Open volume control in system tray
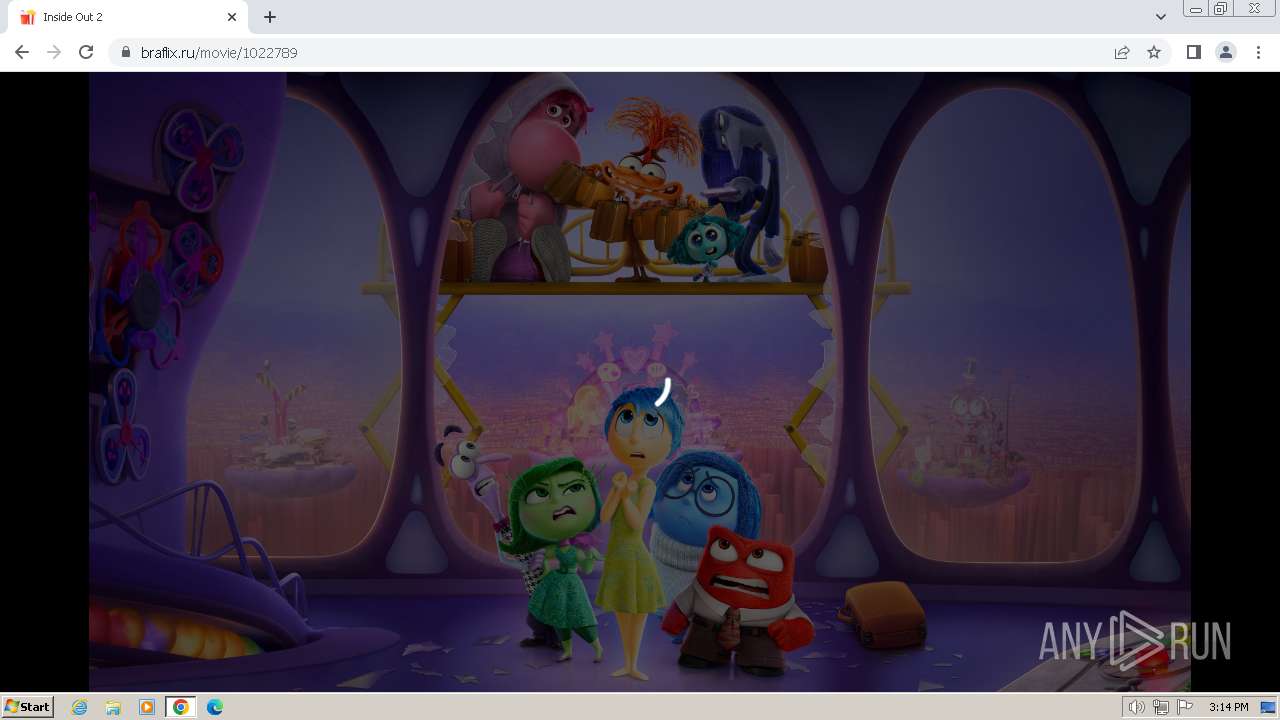 [x=1136, y=707]
